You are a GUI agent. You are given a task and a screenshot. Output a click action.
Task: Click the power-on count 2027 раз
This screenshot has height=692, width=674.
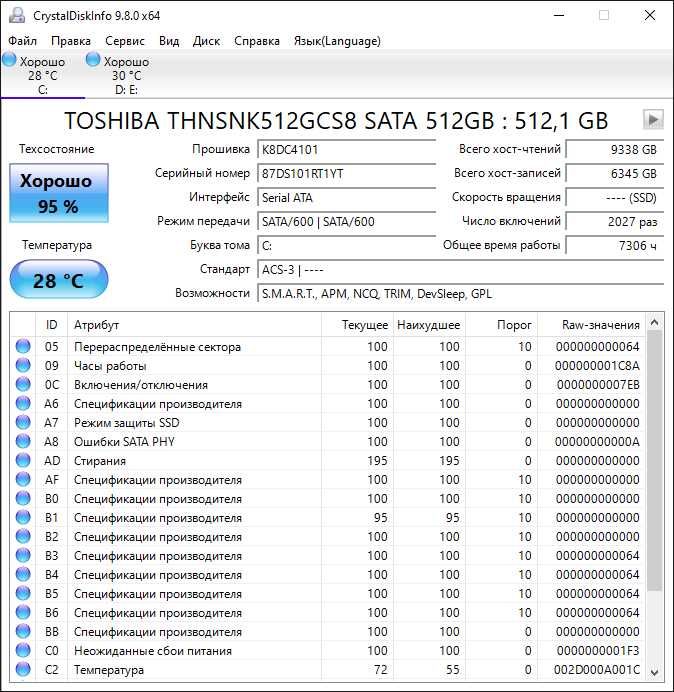coord(614,221)
